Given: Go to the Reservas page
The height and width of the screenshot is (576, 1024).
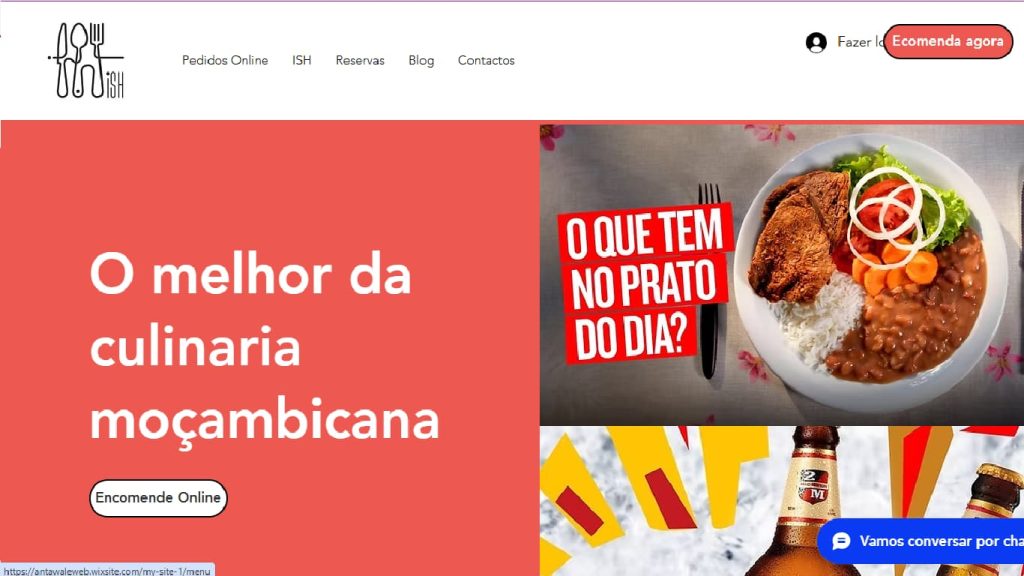Looking at the screenshot, I should pos(360,60).
